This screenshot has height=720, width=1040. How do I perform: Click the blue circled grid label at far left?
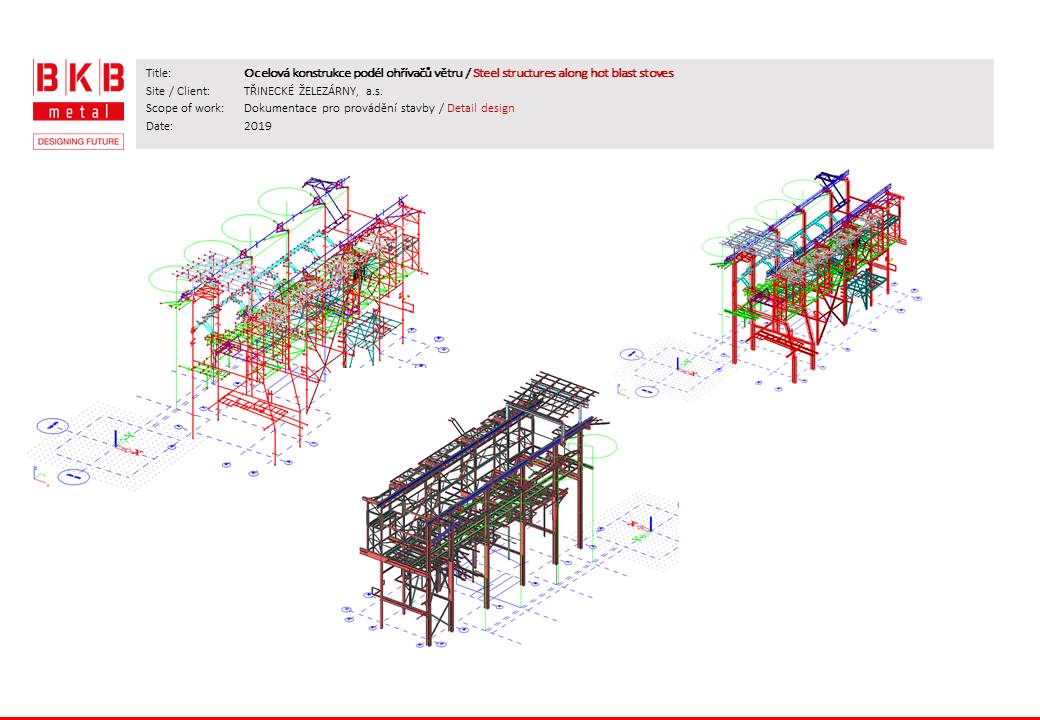52,426
